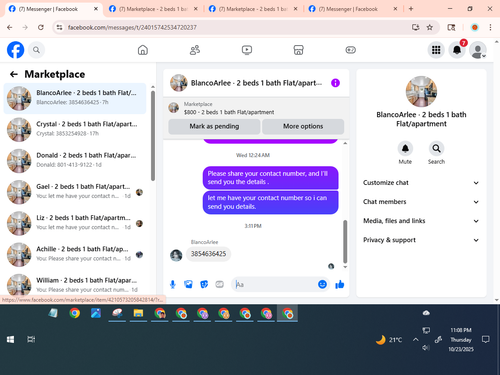Image resolution: width=500 pixels, height=375 pixels.
Task: Expand Media, files and links section
Action: pyautogui.click(x=421, y=221)
